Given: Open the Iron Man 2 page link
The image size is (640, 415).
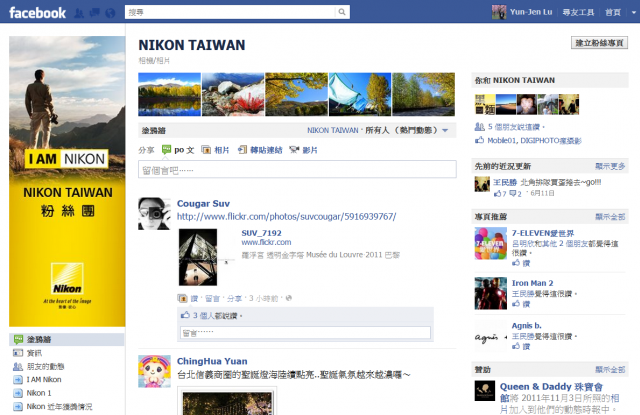Looking at the screenshot, I should (532, 283).
